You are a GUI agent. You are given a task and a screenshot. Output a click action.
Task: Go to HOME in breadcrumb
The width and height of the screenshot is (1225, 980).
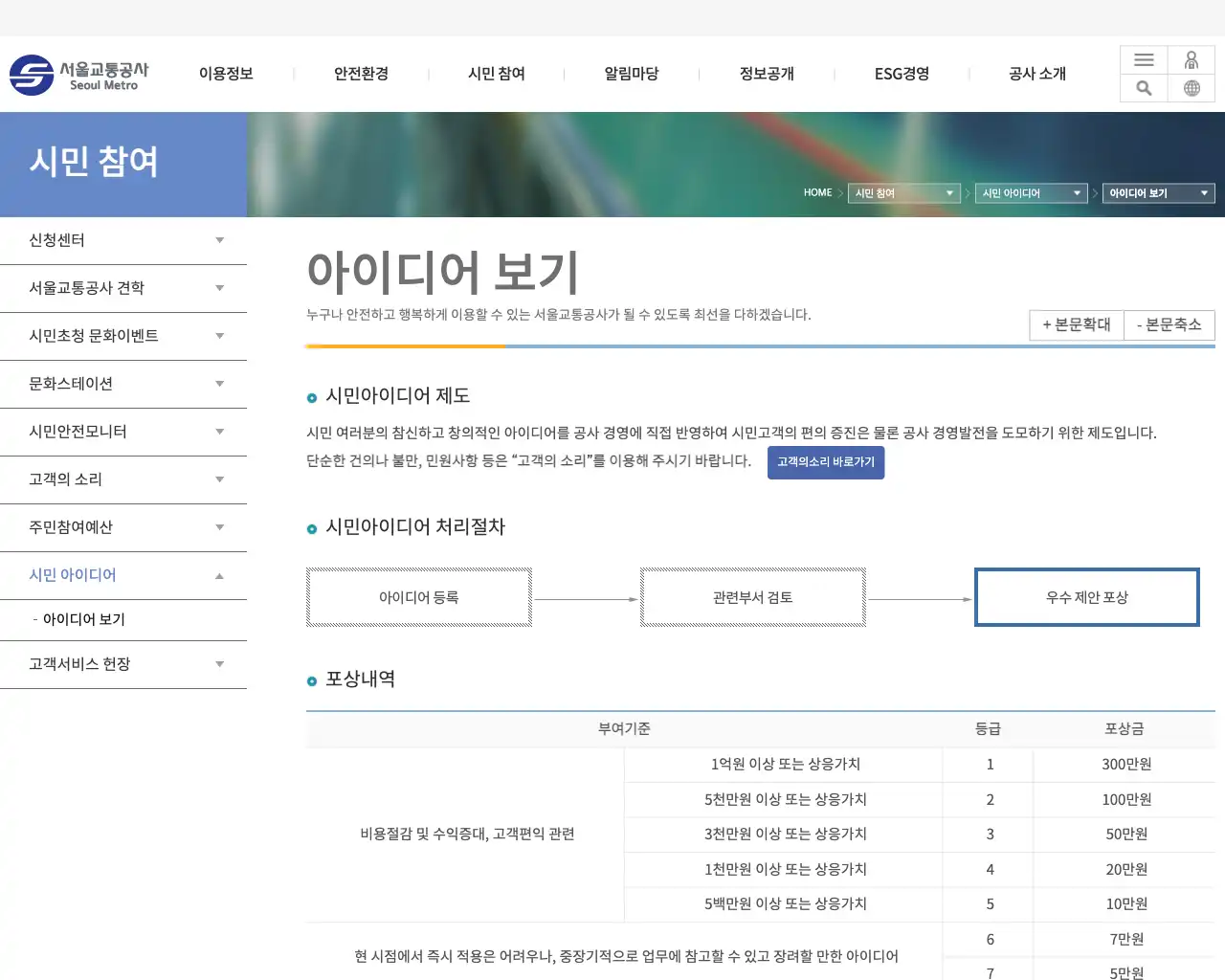pos(817,192)
